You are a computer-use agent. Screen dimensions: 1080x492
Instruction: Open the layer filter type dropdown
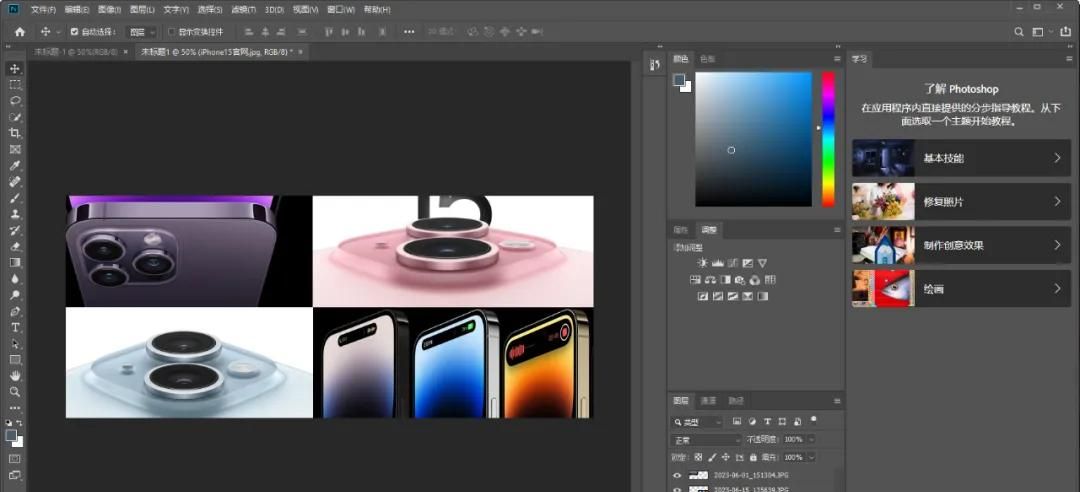tap(698, 421)
